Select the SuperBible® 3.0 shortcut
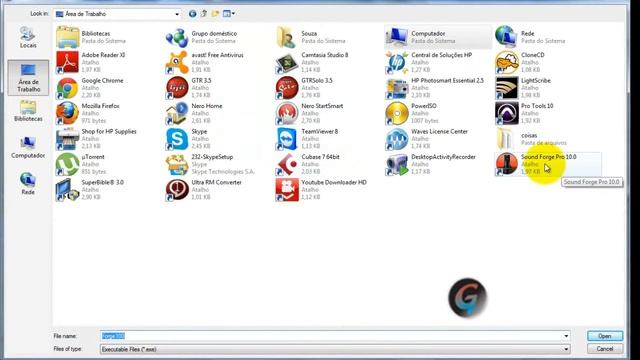640x360 pixels. (x=90, y=190)
